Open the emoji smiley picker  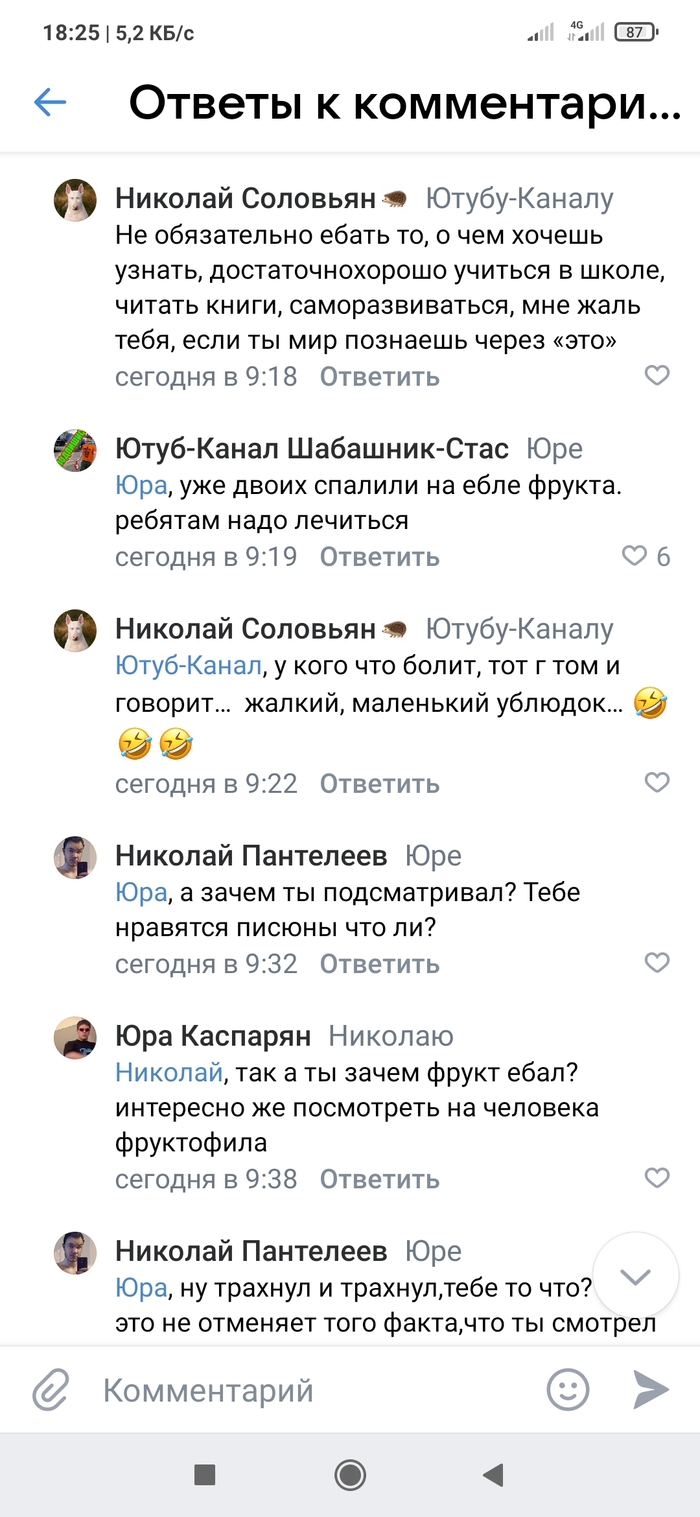pos(568,1390)
